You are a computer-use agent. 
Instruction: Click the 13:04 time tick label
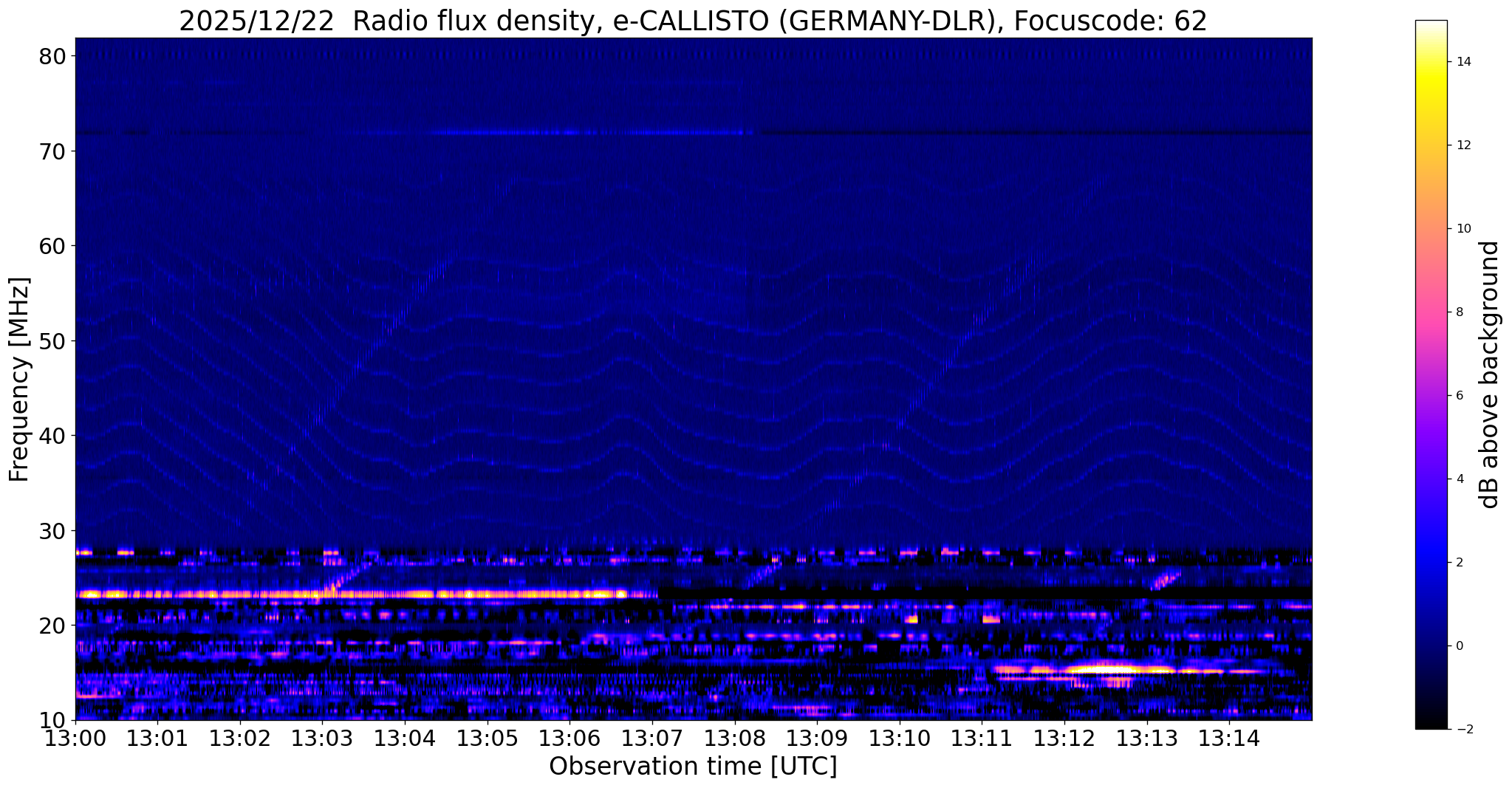click(405, 738)
